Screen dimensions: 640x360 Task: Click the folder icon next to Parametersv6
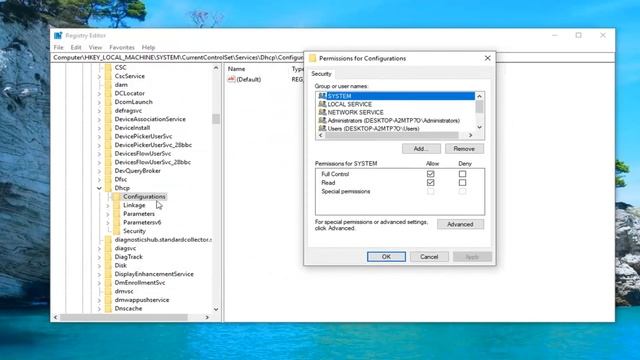[117, 222]
